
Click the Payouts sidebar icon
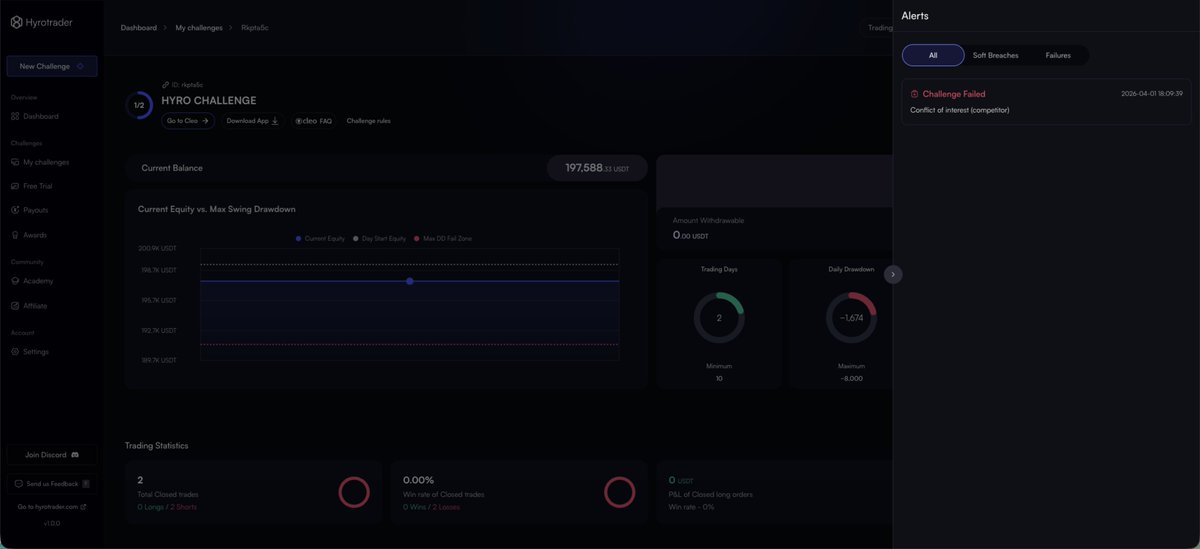[15, 210]
